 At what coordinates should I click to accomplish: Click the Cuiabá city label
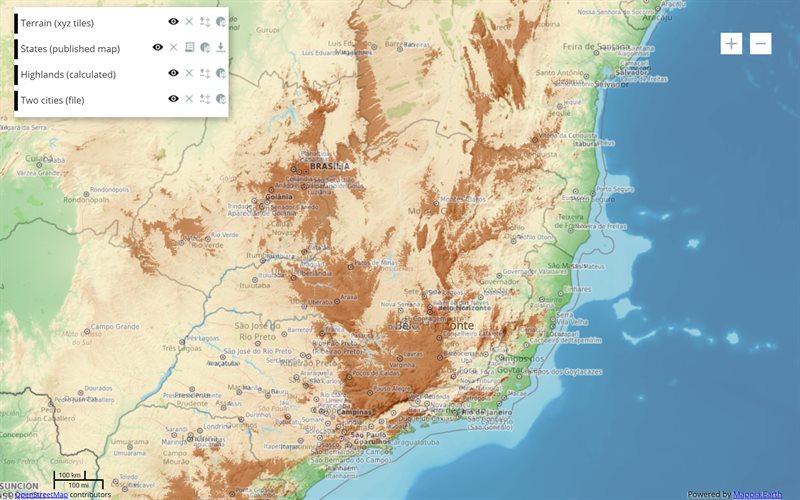pyautogui.click(x=39, y=158)
